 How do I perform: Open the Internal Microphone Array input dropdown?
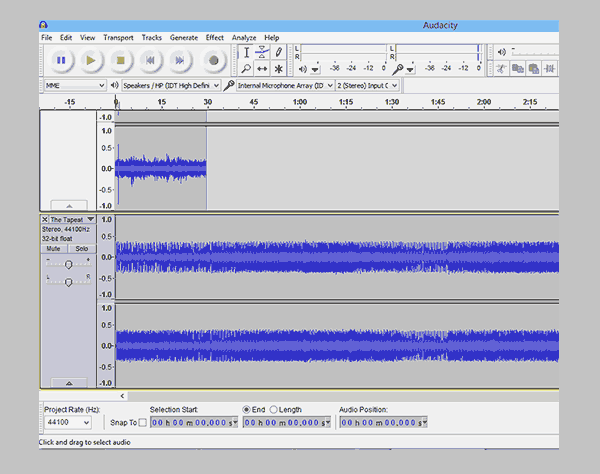pos(285,85)
